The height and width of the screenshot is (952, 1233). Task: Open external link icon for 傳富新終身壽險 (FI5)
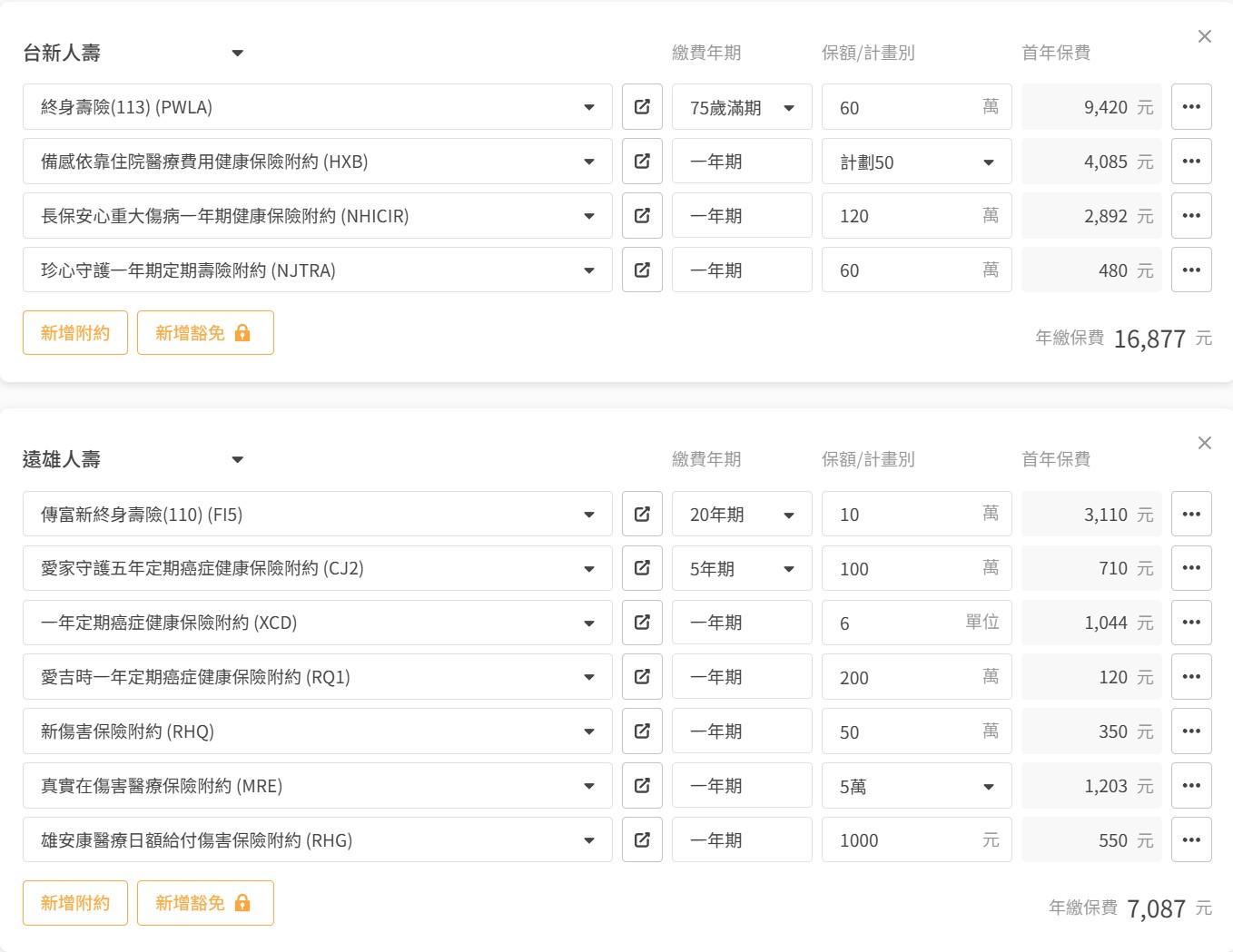(642, 515)
